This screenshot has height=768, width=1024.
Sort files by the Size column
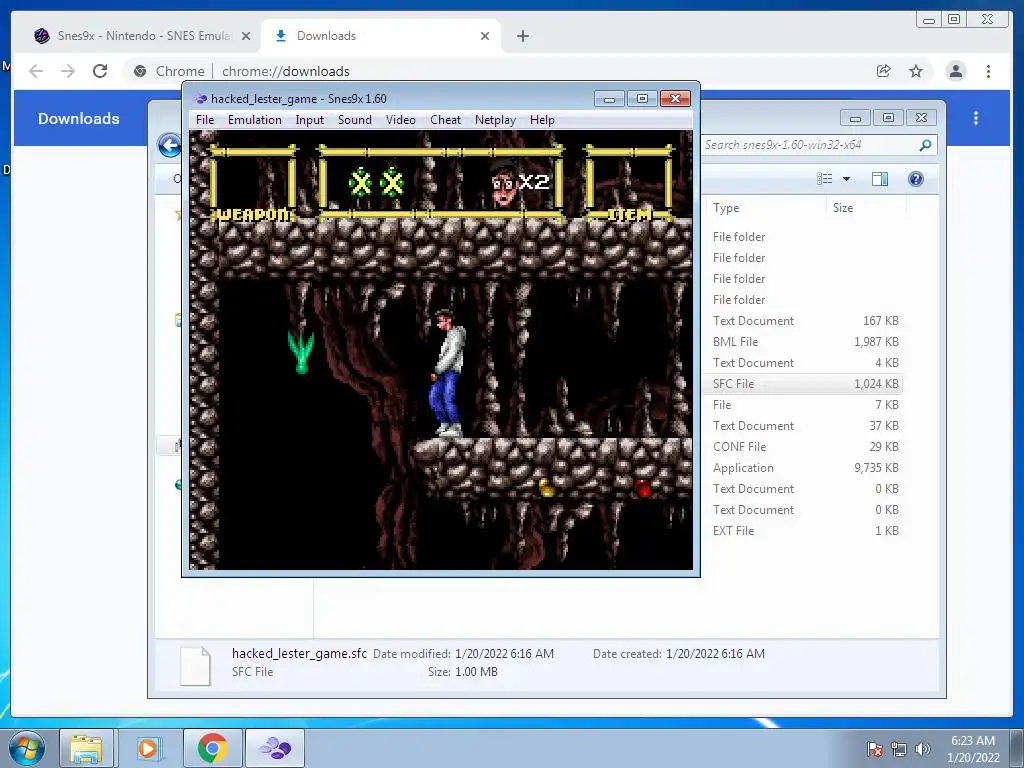pos(842,208)
